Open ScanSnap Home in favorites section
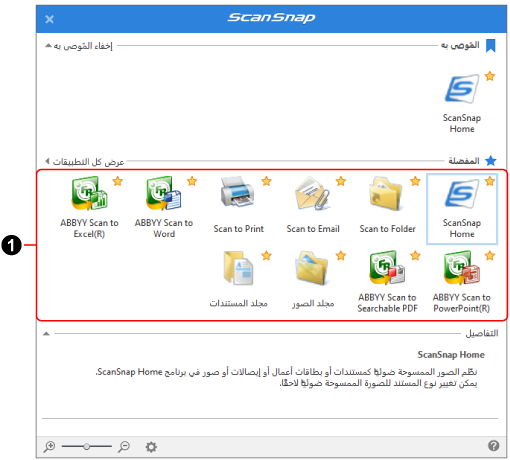This screenshot has height=460, width=510. click(x=462, y=208)
